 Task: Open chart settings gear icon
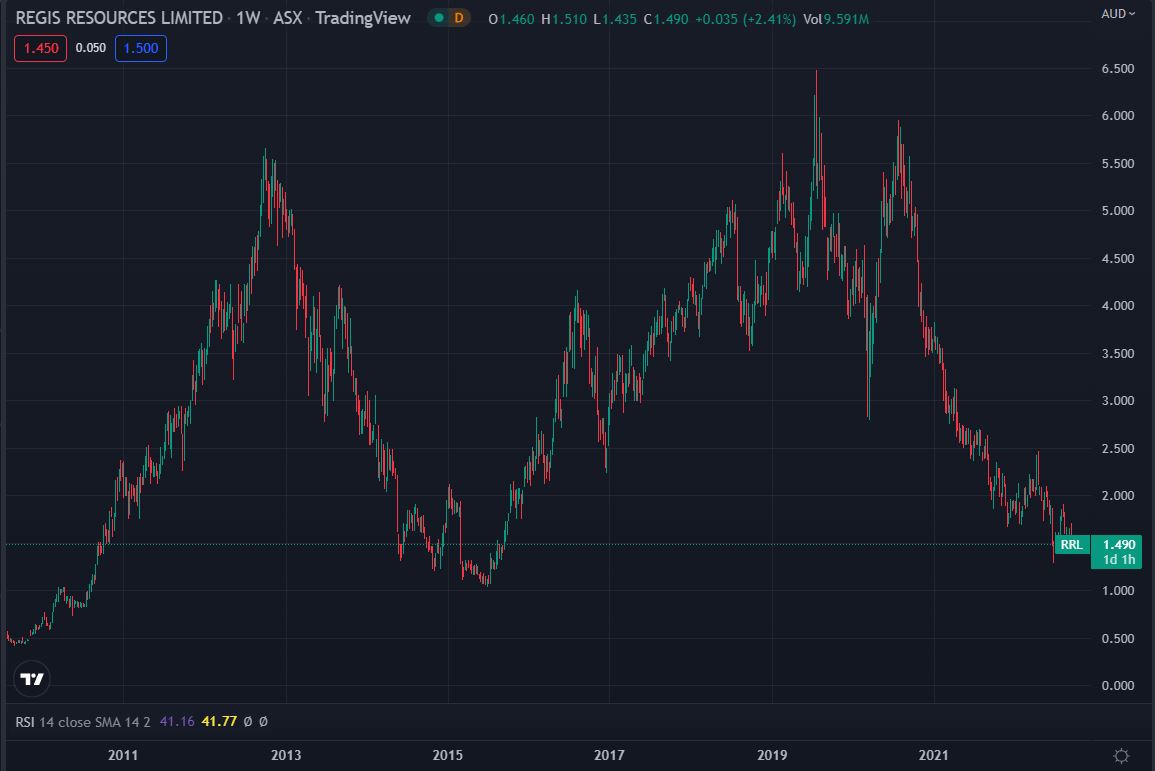(x=1121, y=756)
